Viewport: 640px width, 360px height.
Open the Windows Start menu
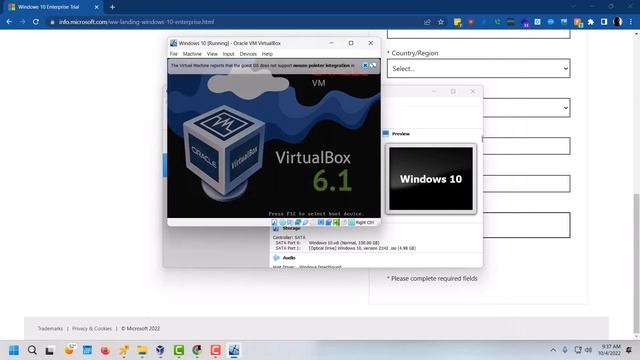14,350
